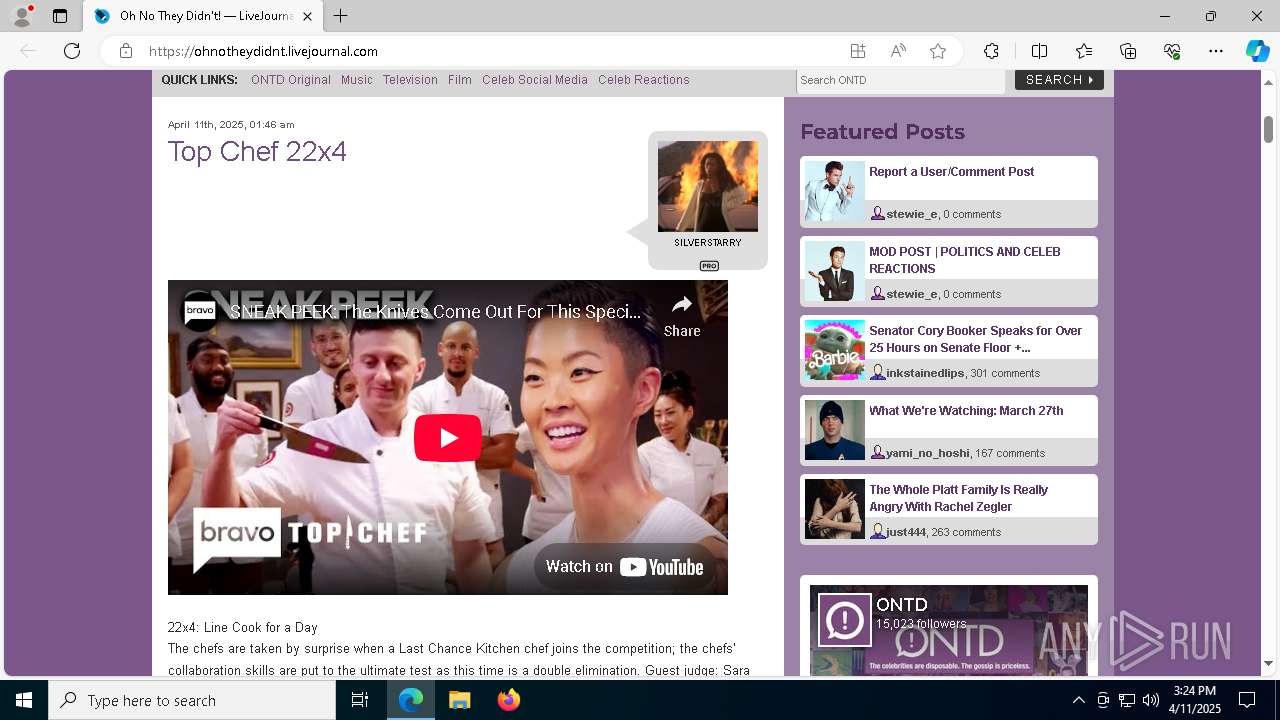
Task: Start Read aloud from address bar
Action: [x=898, y=51]
